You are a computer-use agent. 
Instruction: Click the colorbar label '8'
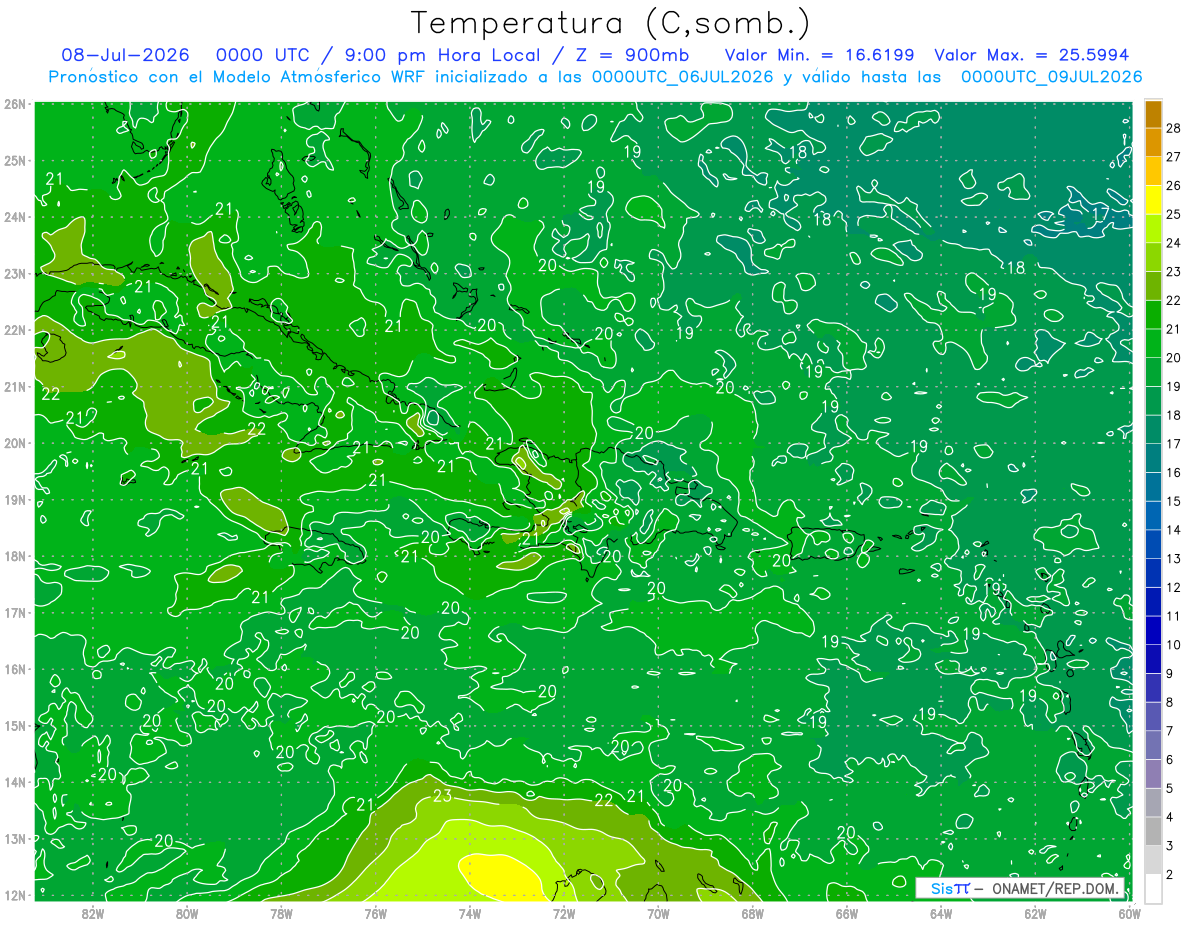tap(1169, 702)
